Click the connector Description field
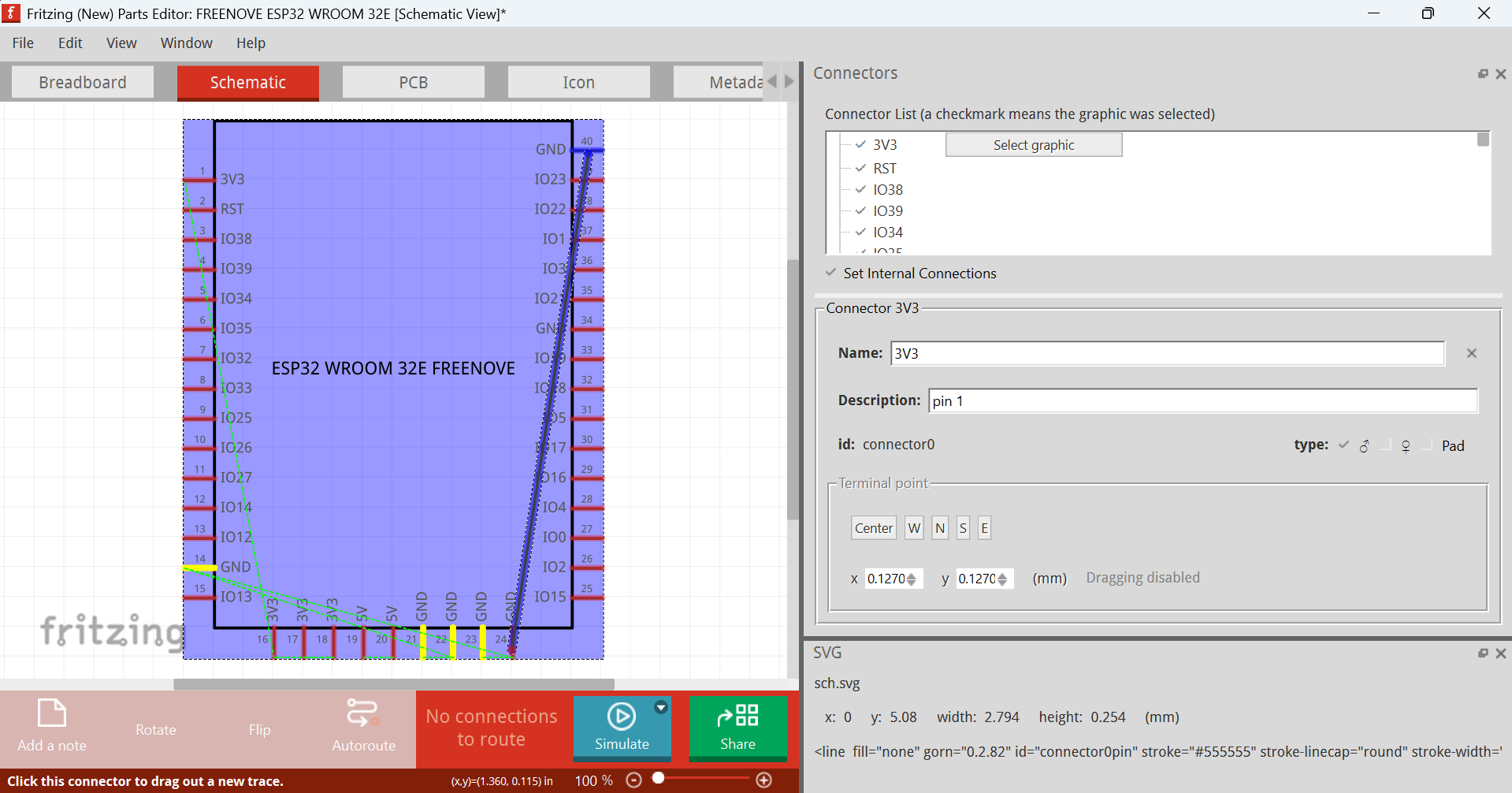1512x793 pixels. [1202, 400]
